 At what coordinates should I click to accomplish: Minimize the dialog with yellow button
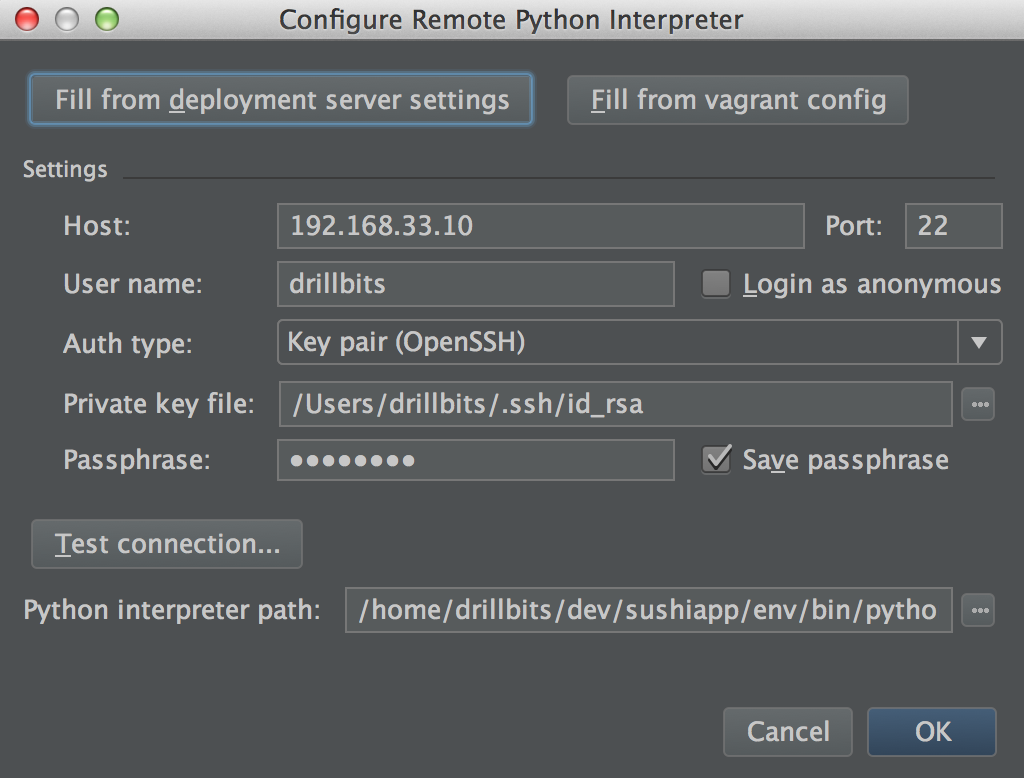click(66, 18)
